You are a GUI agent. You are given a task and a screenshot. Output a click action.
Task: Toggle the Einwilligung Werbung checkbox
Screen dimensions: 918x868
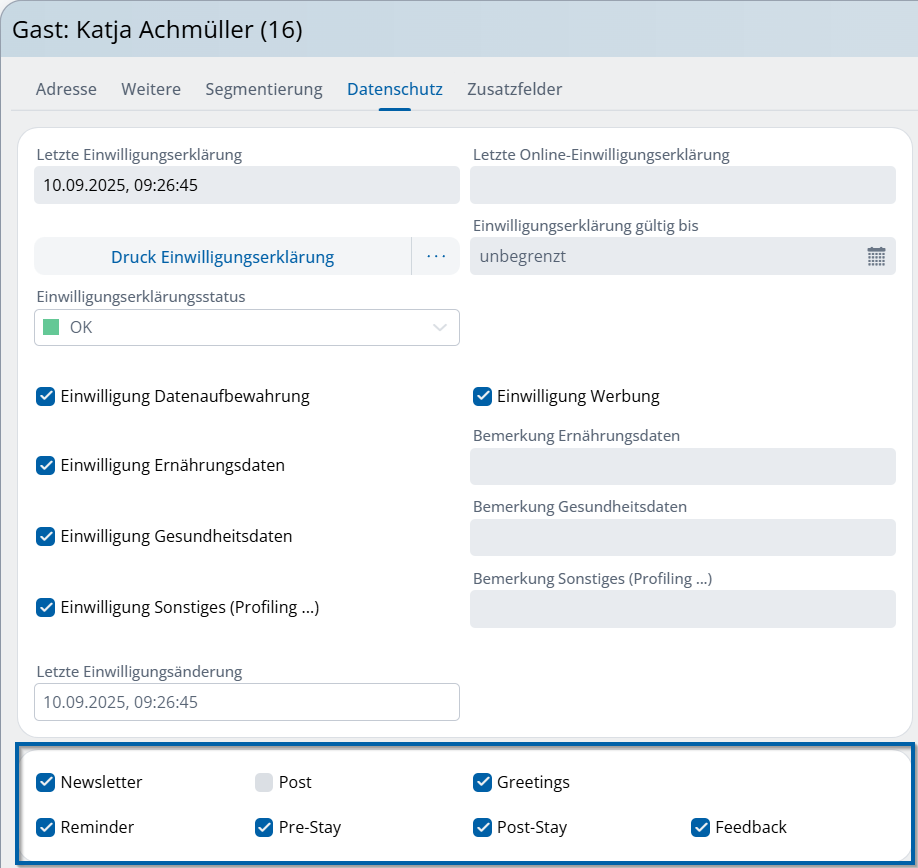pyautogui.click(x=482, y=396)
